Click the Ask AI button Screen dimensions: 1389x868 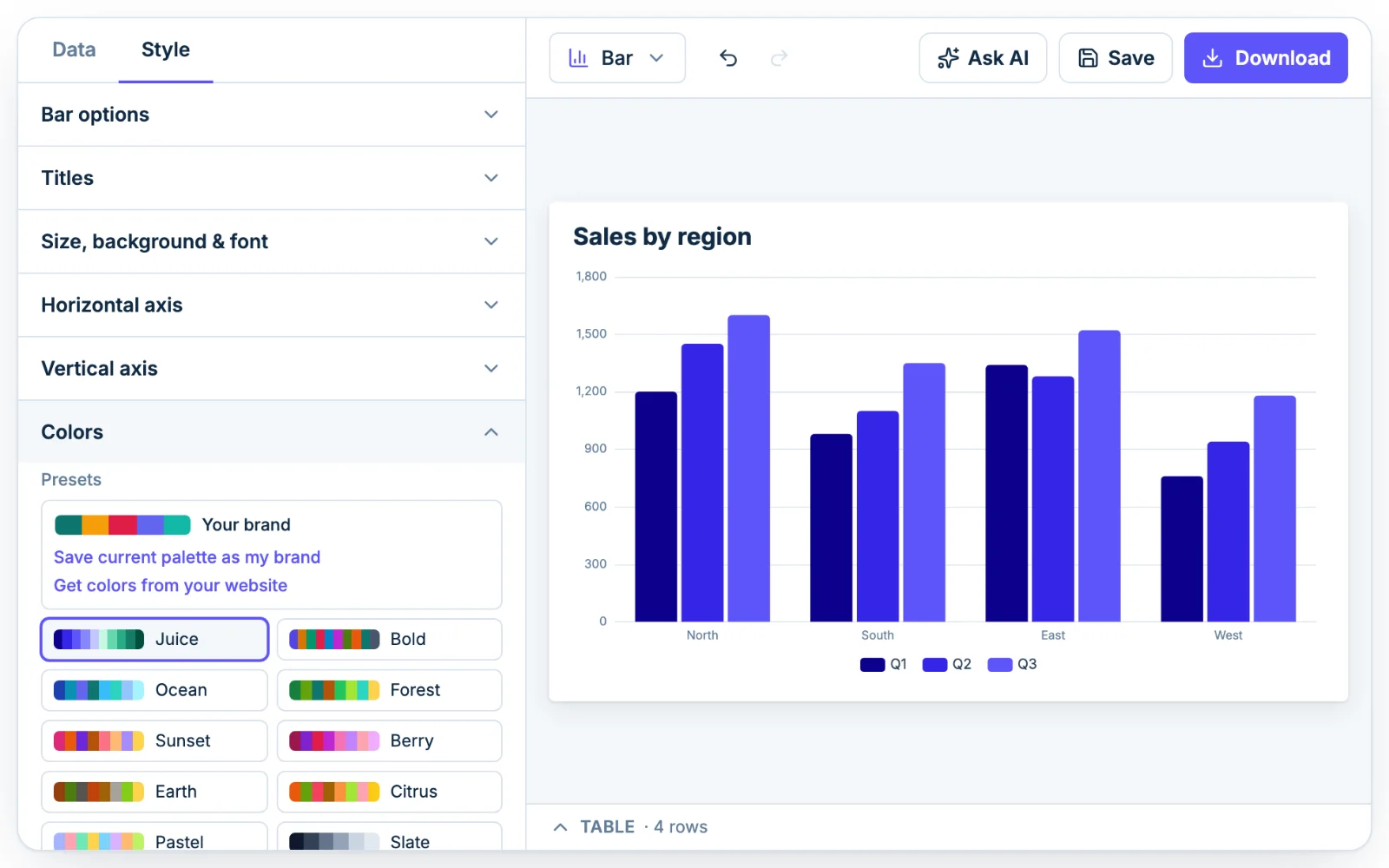983,58
